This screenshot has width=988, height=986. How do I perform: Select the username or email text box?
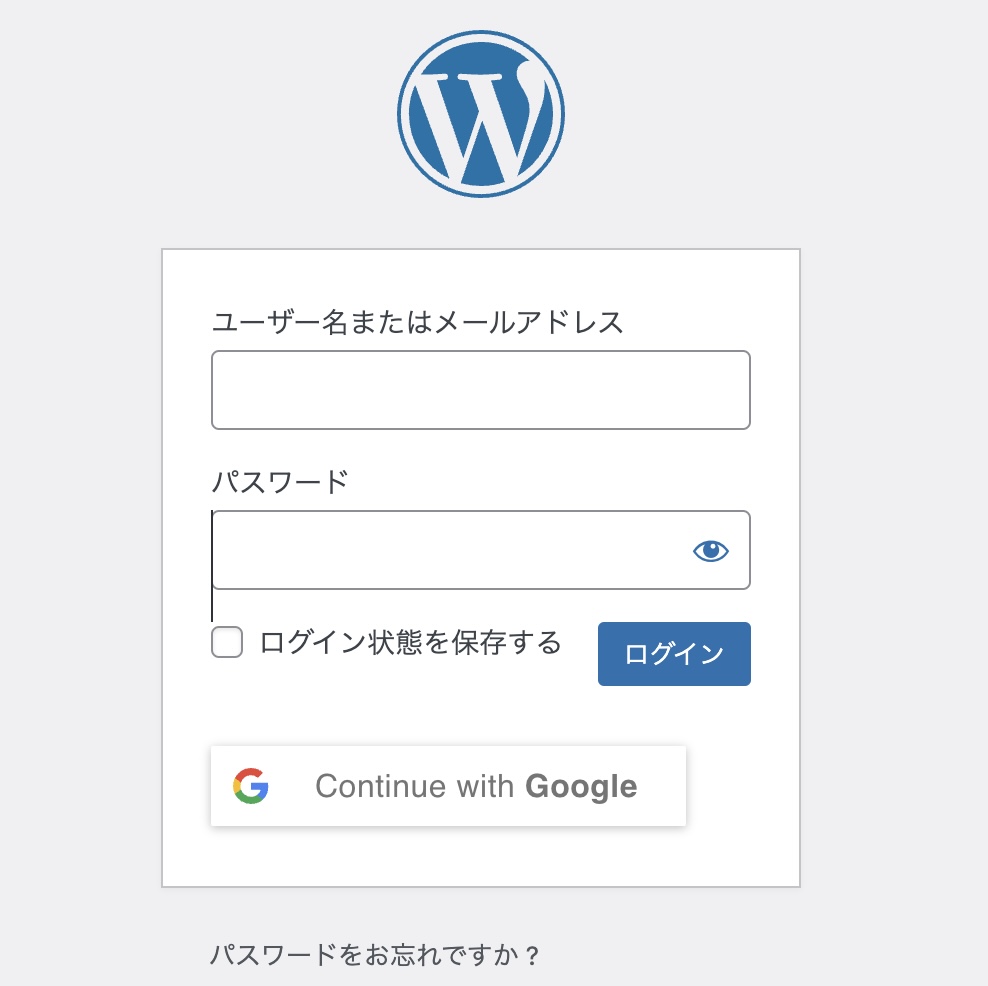480,390
